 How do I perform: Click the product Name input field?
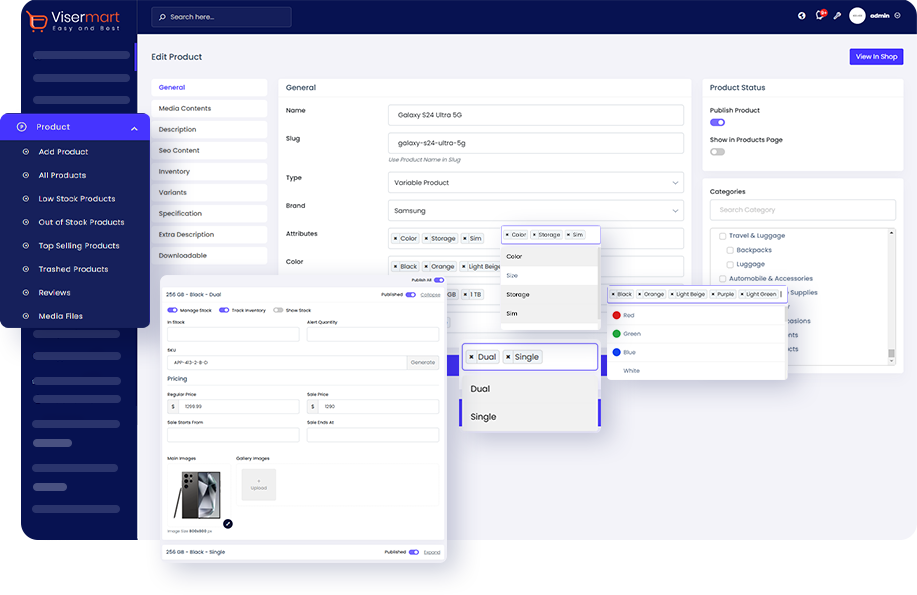point(536,115)
